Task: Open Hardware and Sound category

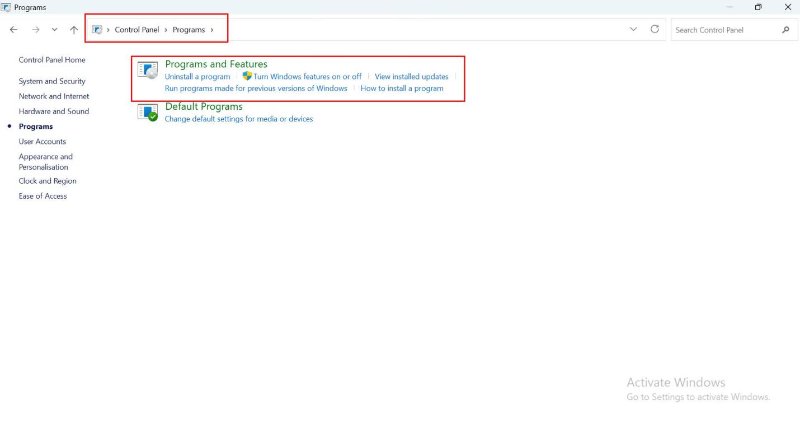Action: tap(54, 111)
